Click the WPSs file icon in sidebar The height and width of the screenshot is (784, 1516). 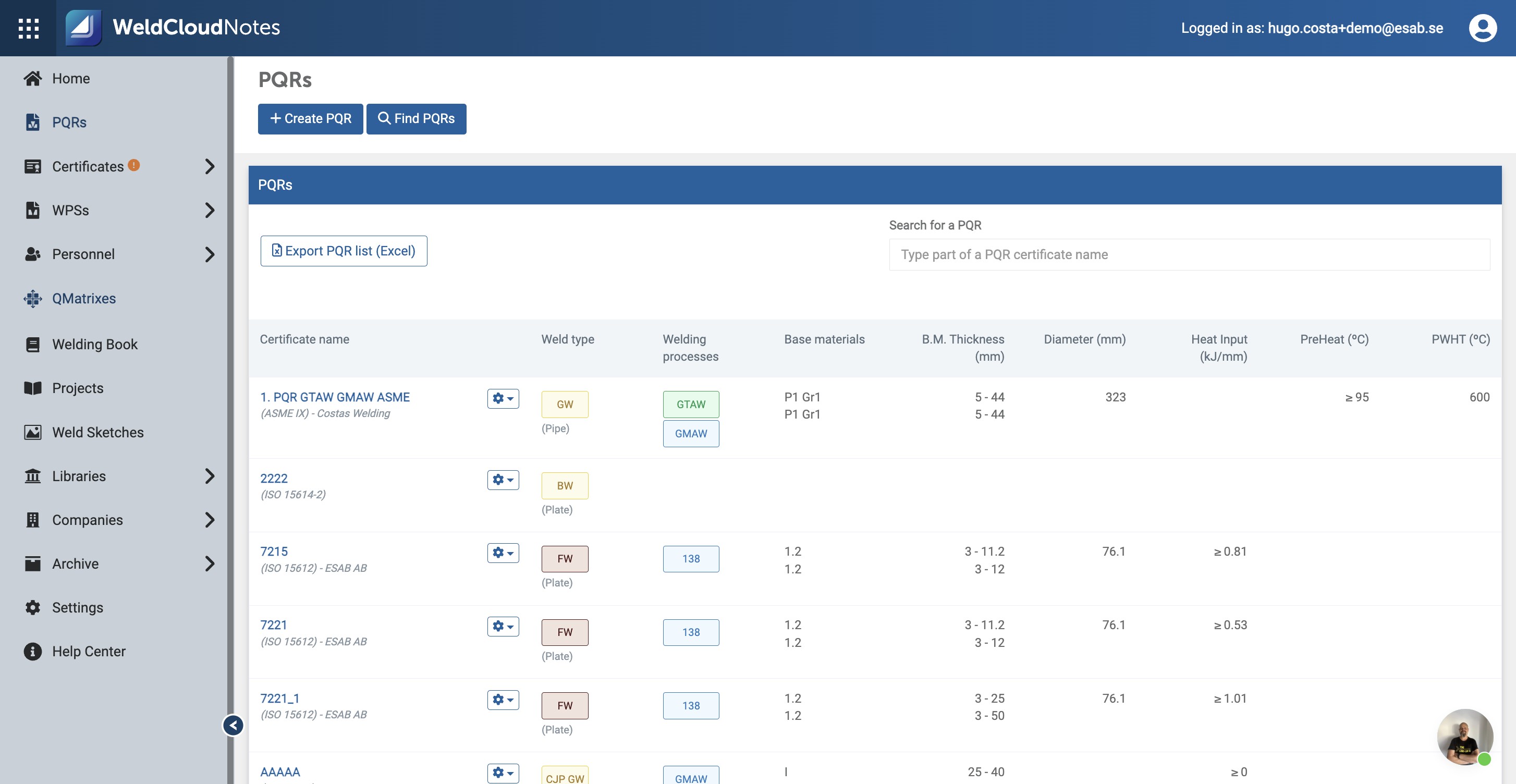33,210
